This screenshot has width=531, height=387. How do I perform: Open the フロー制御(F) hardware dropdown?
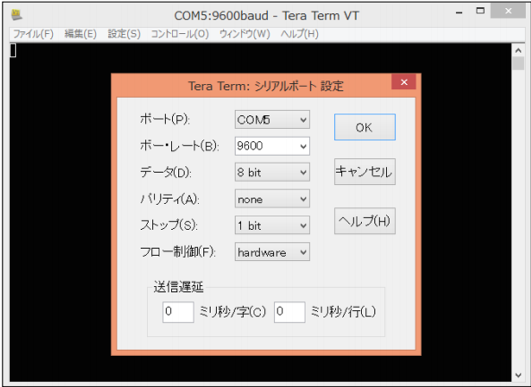click(x=272, y=252)
